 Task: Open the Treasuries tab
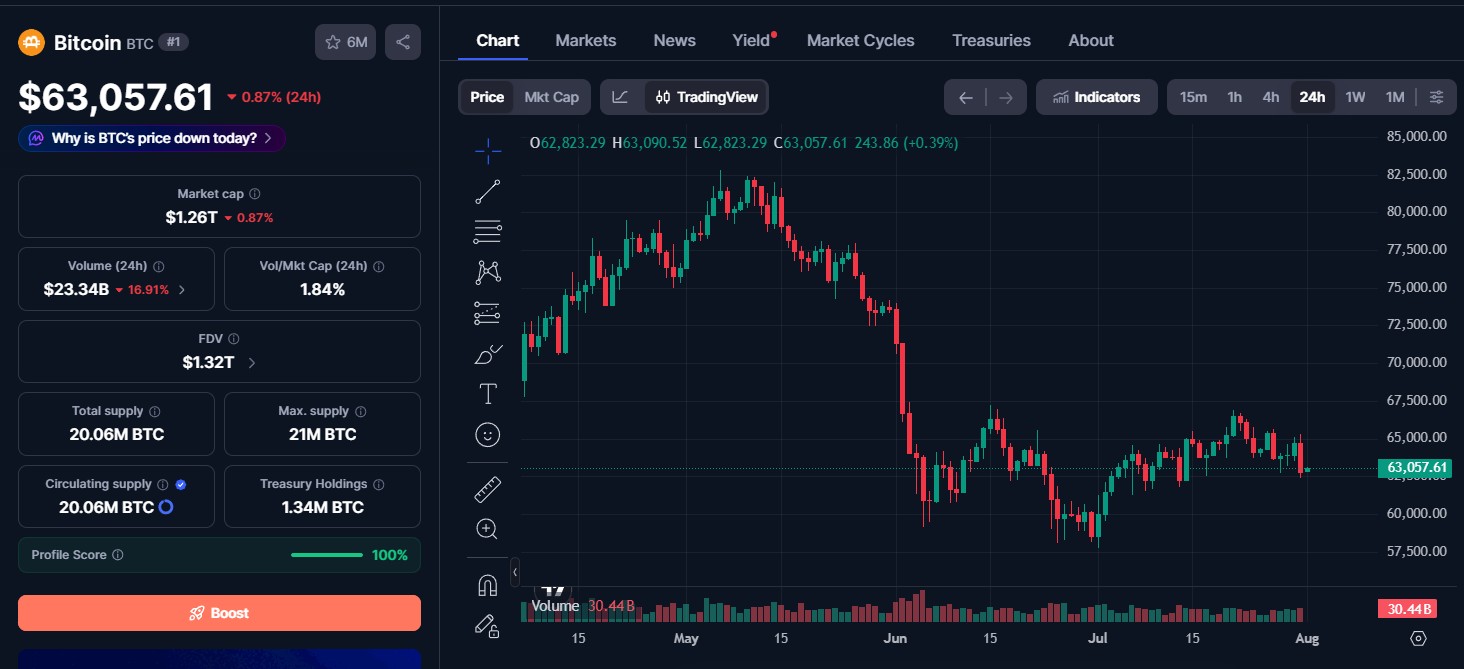click(x=991, y=40)
